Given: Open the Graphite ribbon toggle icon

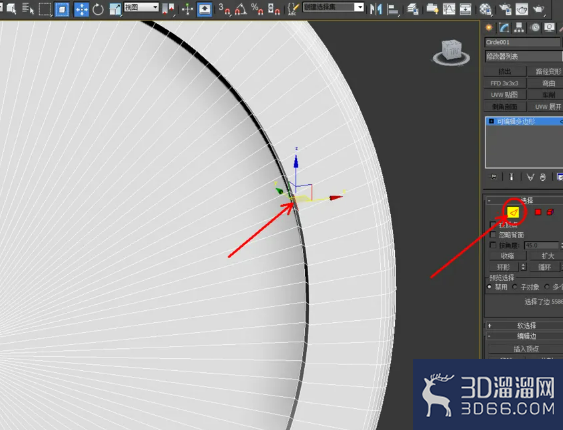Looking at the screenshot, I should [432, 9].
